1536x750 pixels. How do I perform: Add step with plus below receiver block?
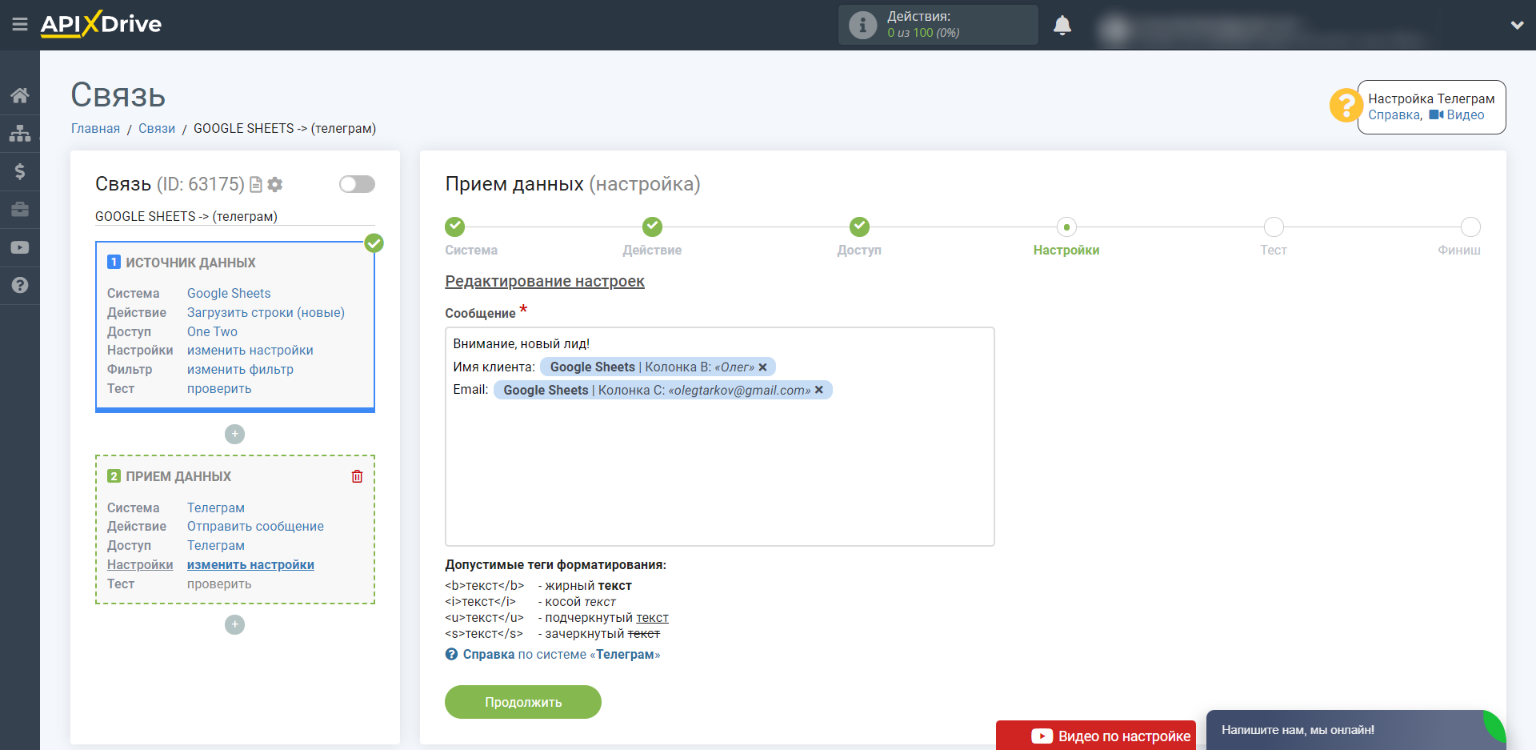(235, 625)
